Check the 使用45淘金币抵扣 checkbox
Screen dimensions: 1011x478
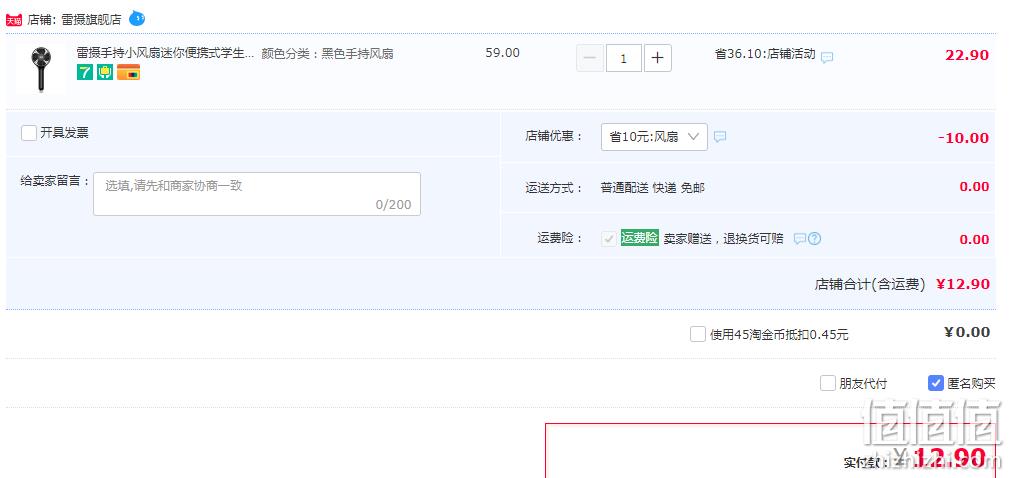click(698, 334)
